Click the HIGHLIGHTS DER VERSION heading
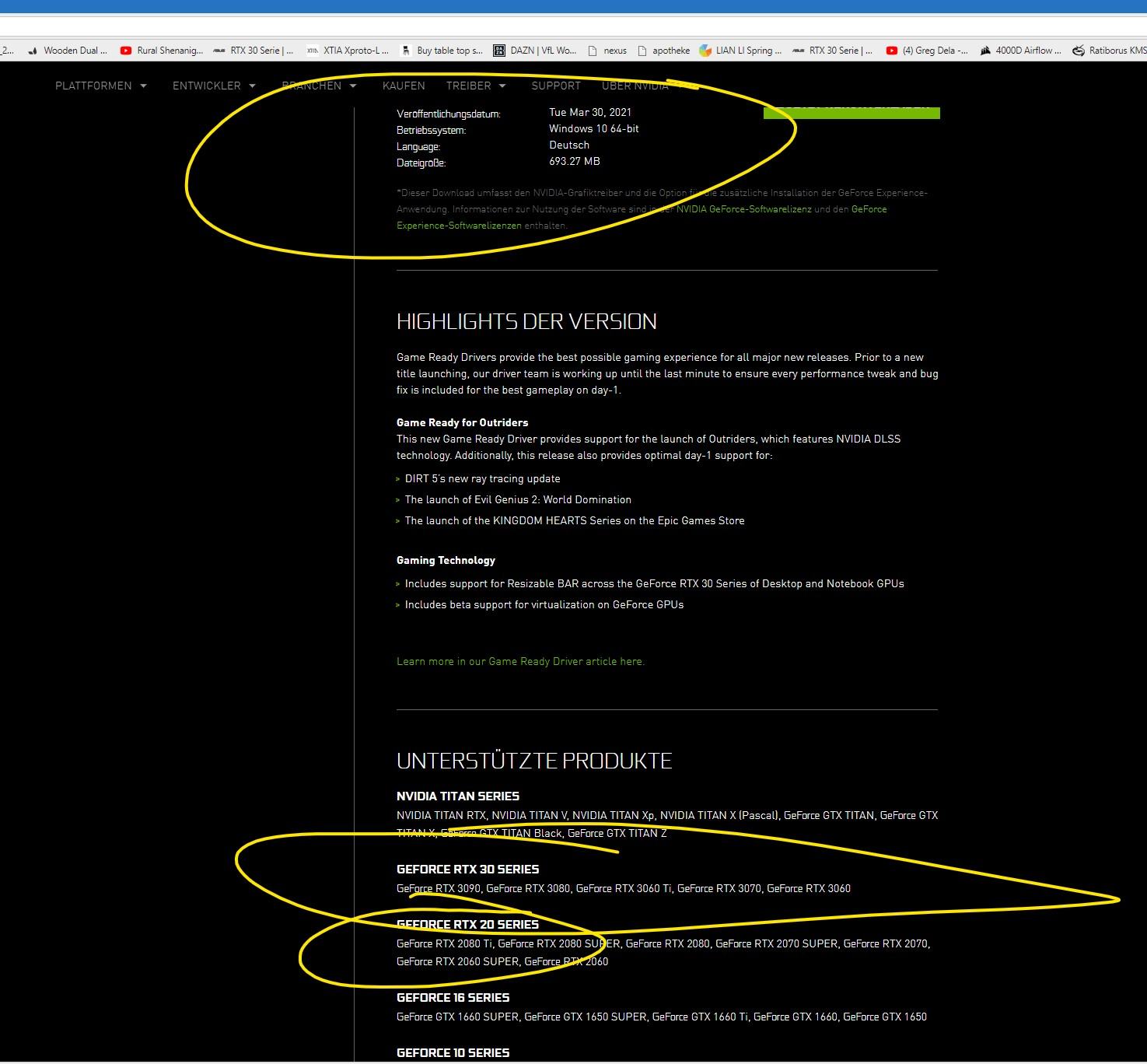 526,321
